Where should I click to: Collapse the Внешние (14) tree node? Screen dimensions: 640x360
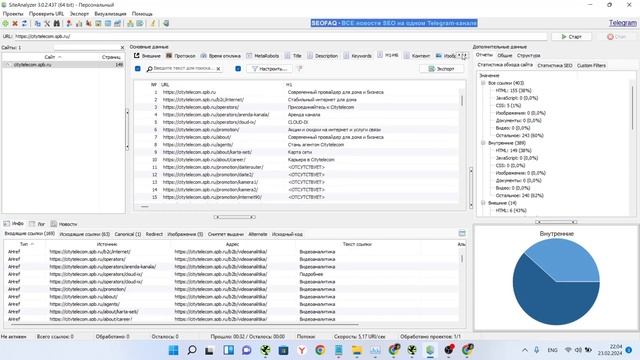[483, 203]
